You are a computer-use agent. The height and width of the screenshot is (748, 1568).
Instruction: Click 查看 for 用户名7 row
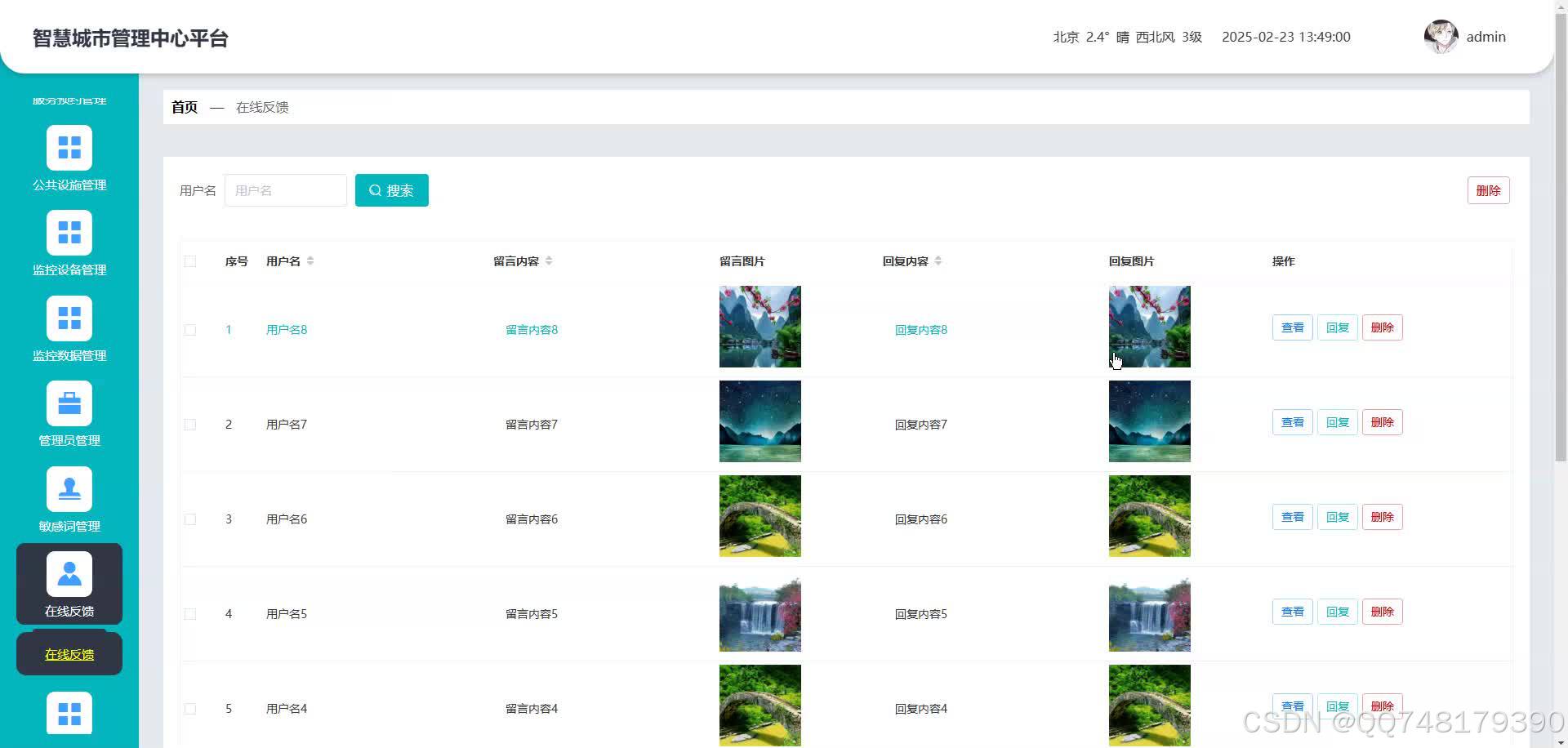[1293, 422]
